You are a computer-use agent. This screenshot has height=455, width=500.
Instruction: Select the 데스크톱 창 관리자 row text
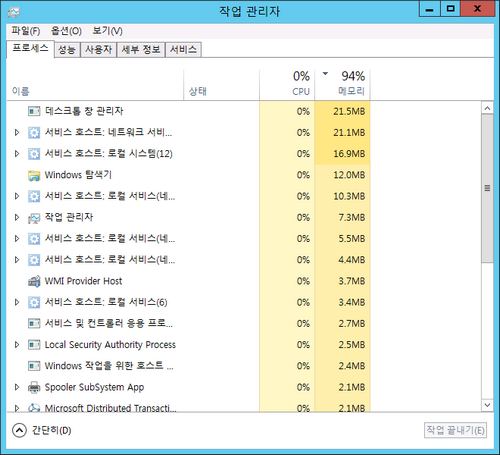[84, 111]
